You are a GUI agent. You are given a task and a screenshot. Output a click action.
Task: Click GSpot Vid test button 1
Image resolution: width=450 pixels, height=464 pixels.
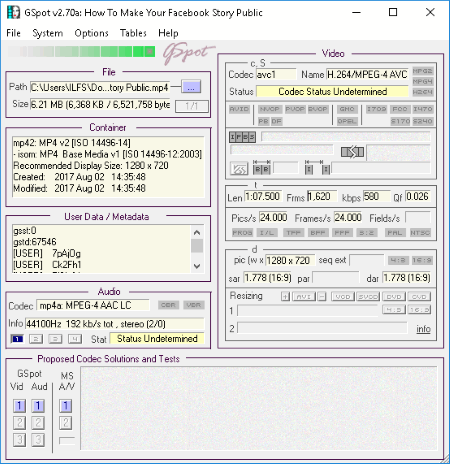pyautogui.click(x=19, y=406)
